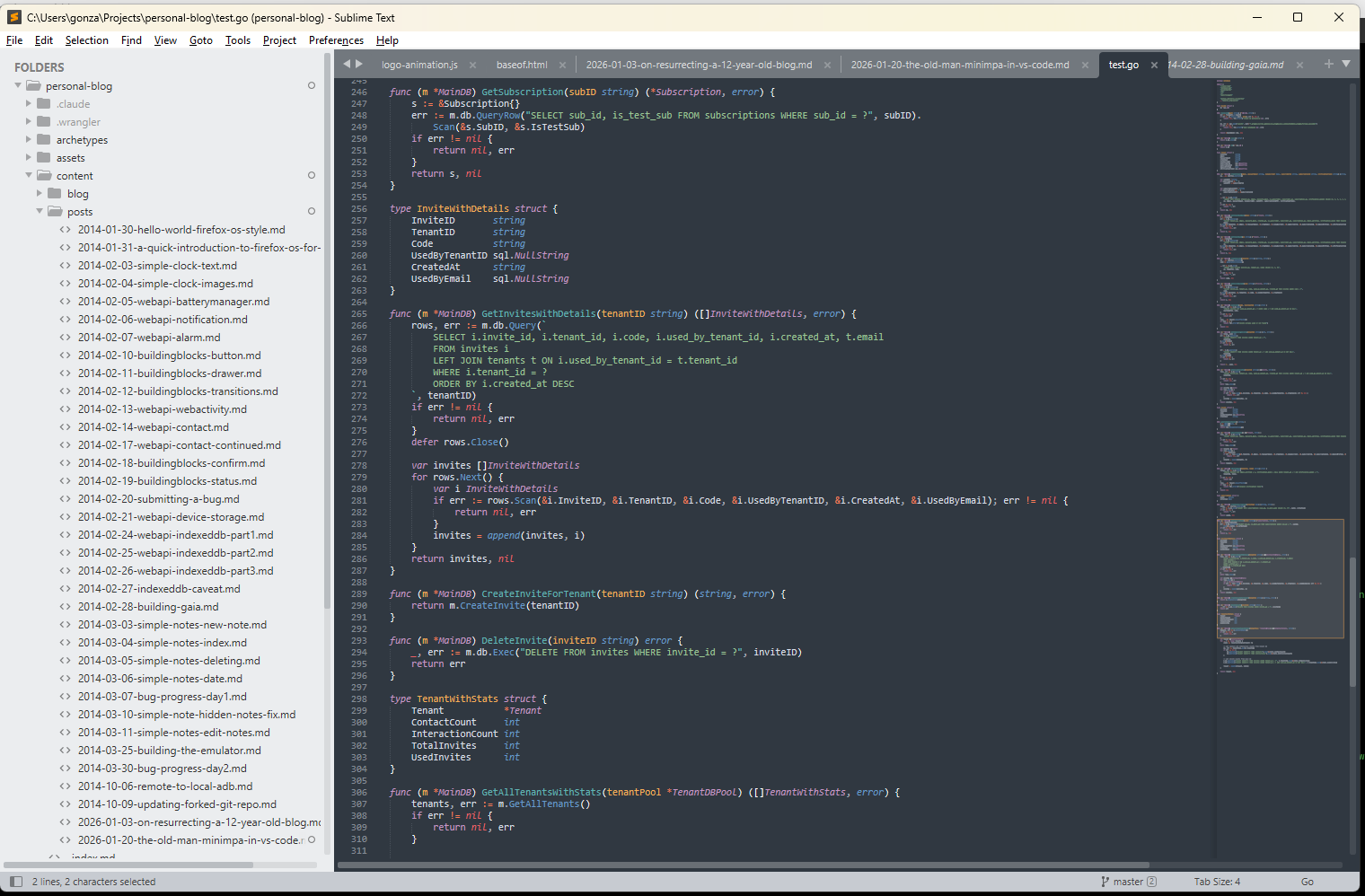1365x896 pixels.
Task: Click Tab Size: 4 to change indentation
Action: click(1217, 882)
